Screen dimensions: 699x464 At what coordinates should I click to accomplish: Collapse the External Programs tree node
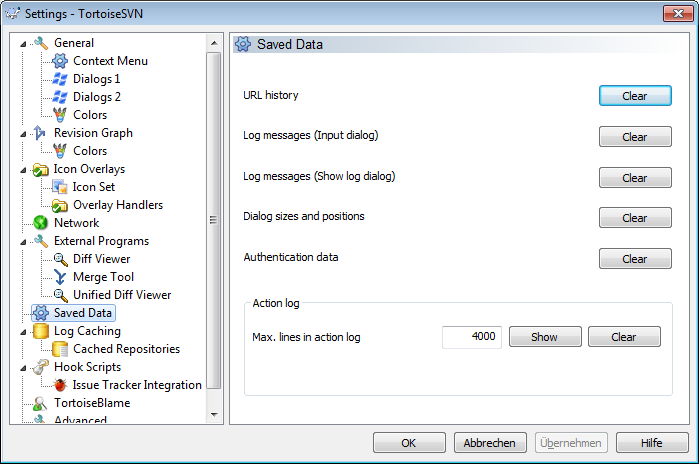23,242
